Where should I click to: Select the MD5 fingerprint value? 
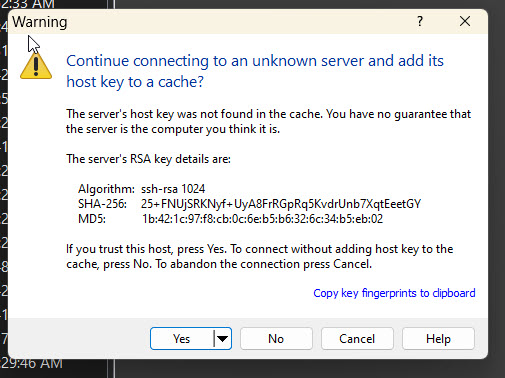click(262, 219)
